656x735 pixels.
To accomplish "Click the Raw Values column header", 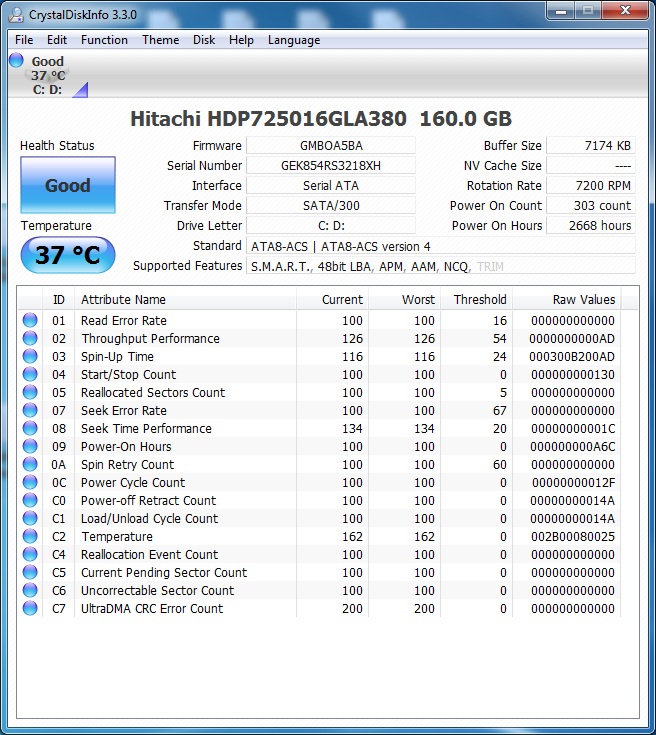I will point(567,300).
